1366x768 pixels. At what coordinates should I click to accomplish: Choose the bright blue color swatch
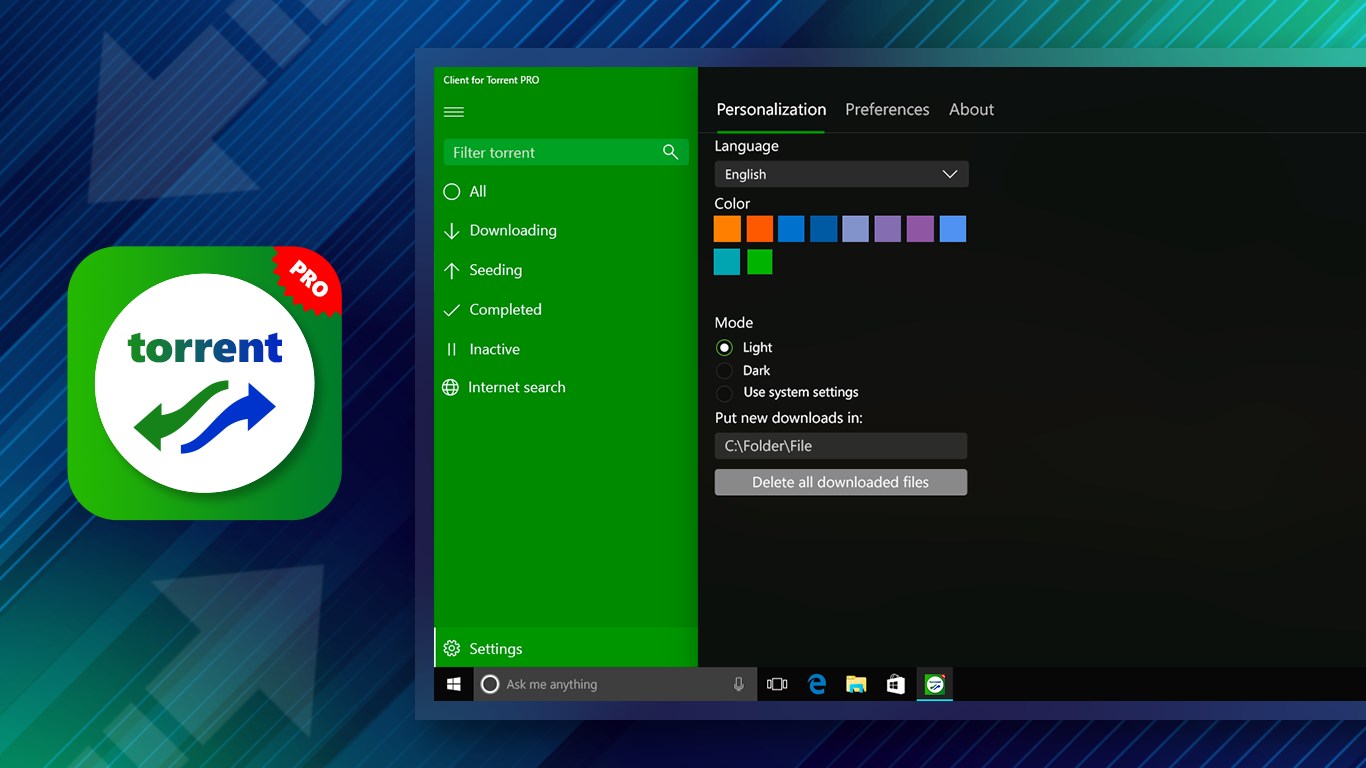coord(791,229)
